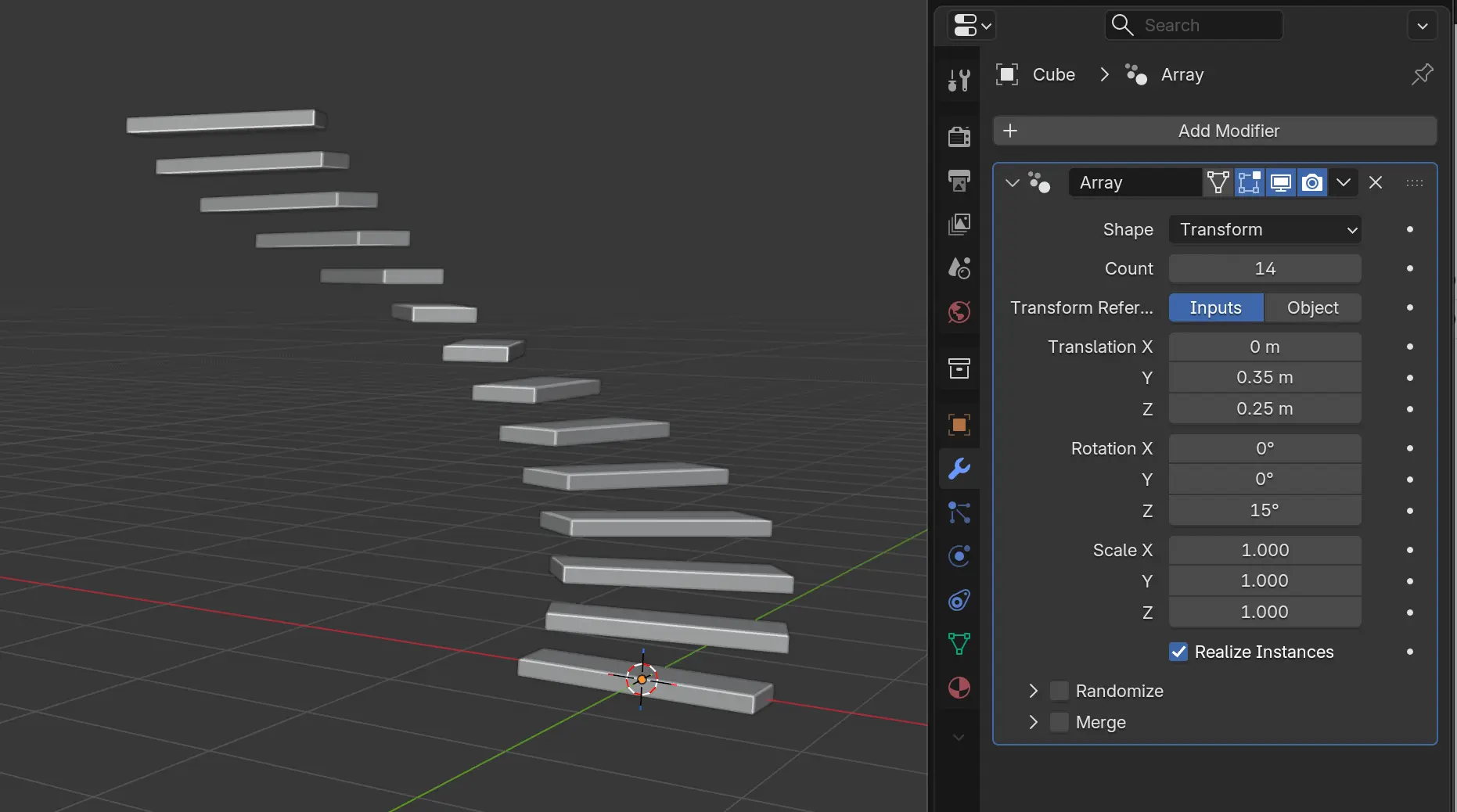Click the Rotation Y field
The image size is (1457, 812).
[x=1265, y=479]
